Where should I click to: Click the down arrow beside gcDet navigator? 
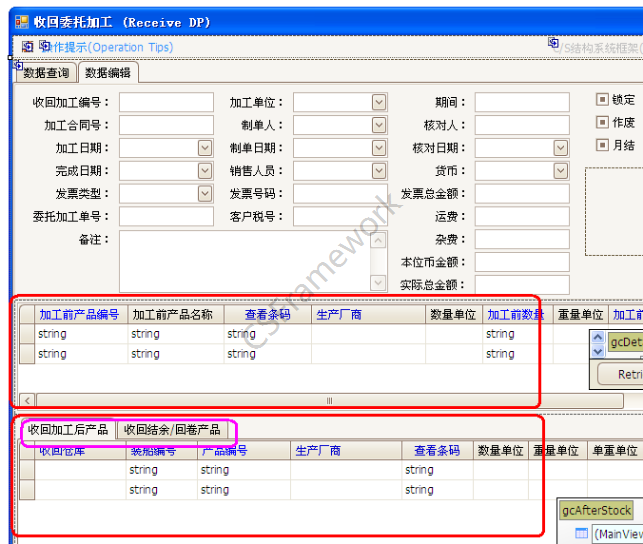click(598, 351)
